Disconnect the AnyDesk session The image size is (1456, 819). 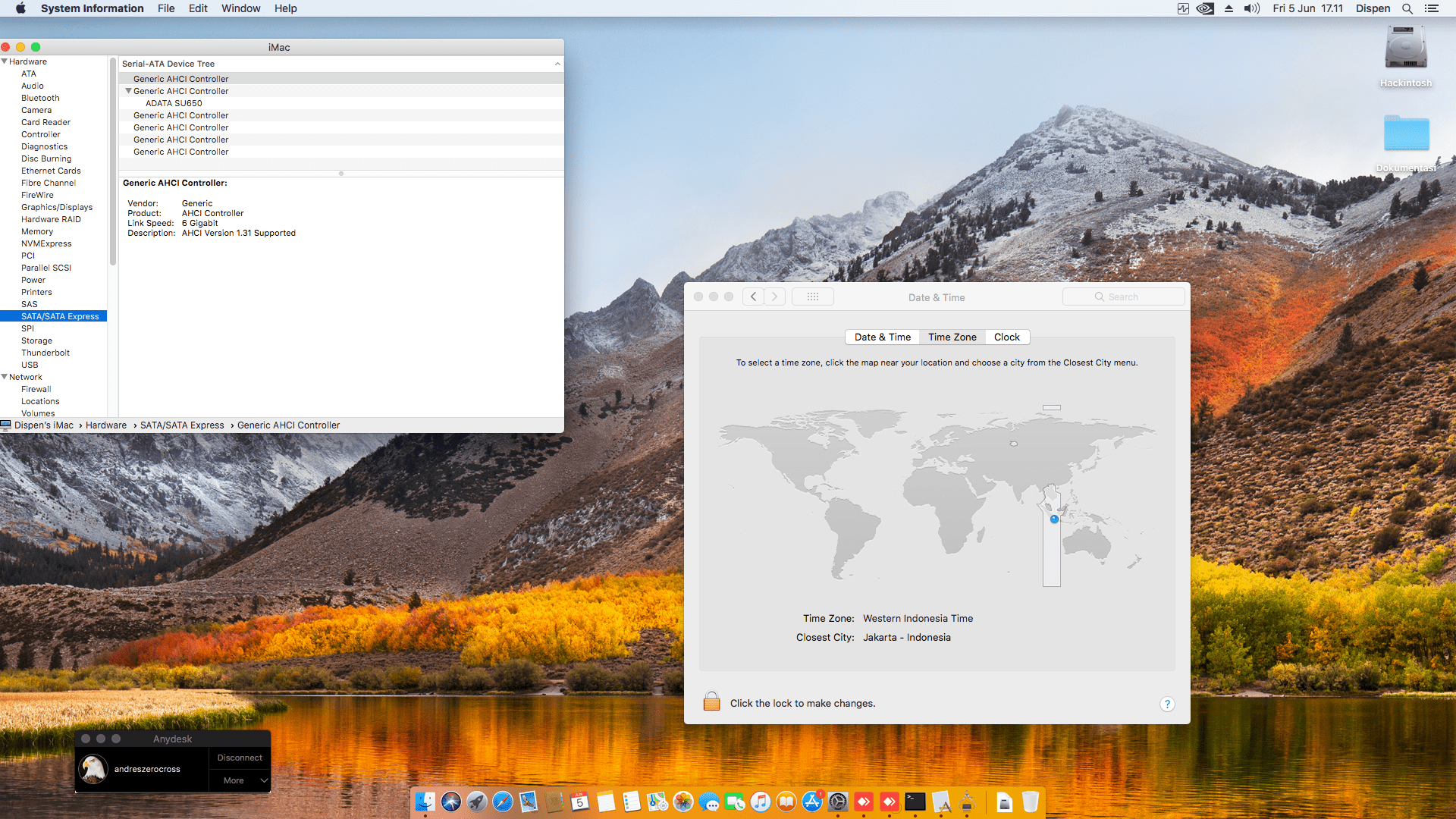(240, 758)
